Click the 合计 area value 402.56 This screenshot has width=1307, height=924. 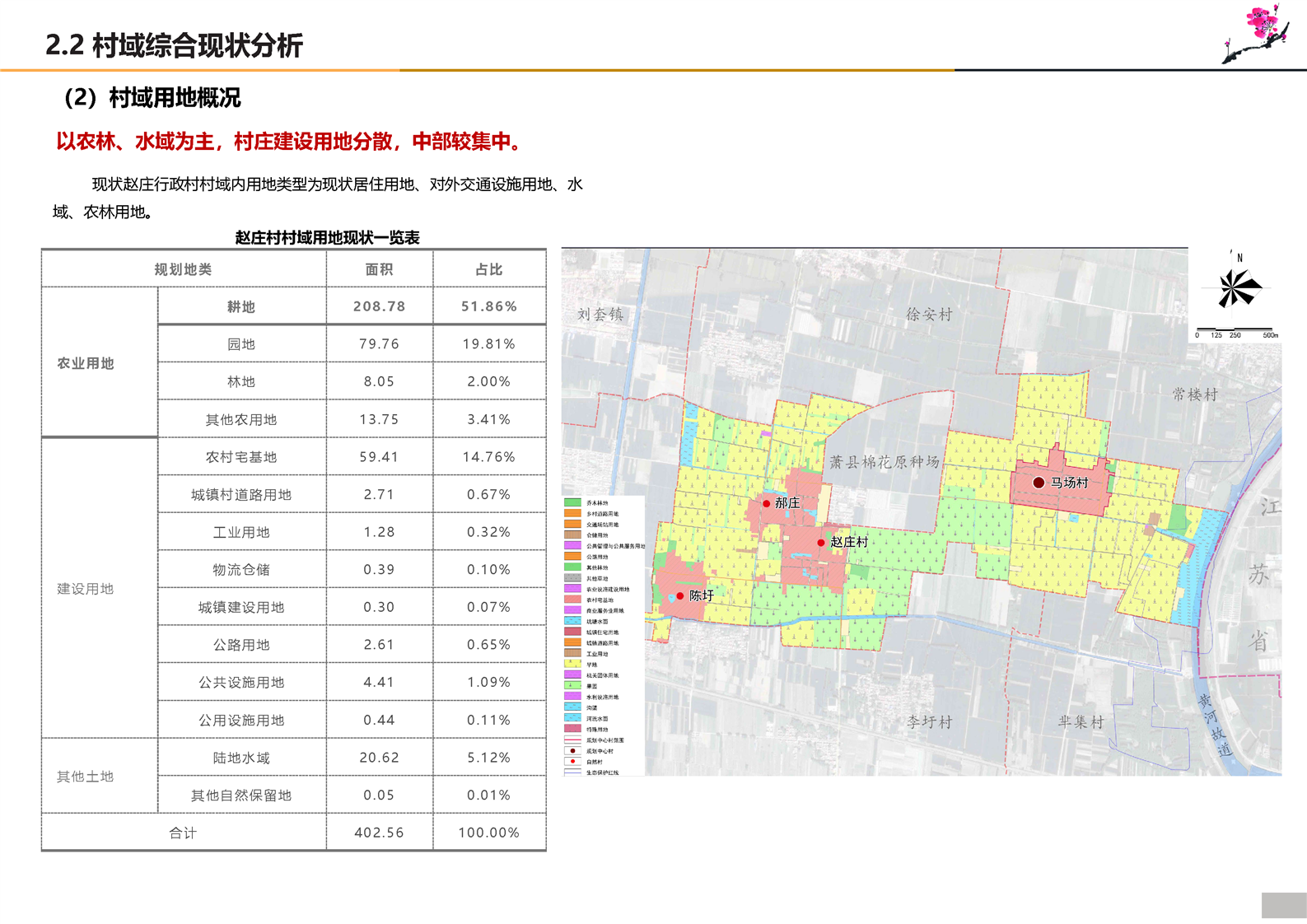pos(379,833)
